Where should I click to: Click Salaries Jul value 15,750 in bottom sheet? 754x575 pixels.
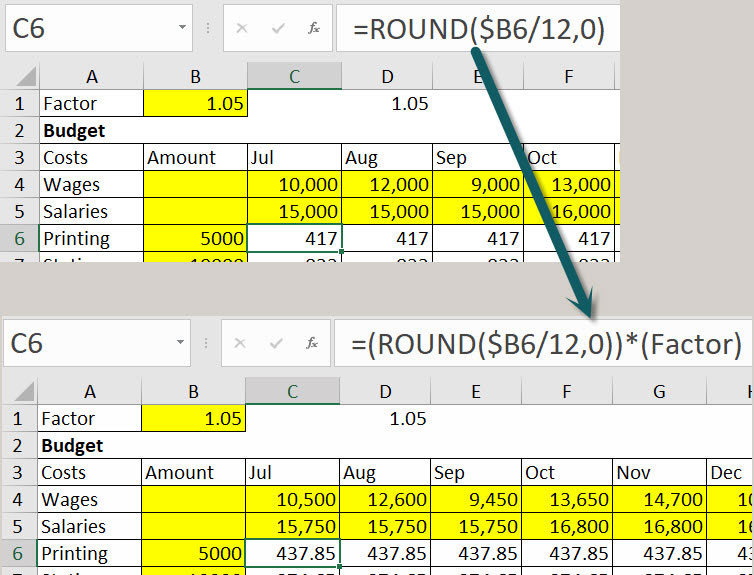click(292, 526)
